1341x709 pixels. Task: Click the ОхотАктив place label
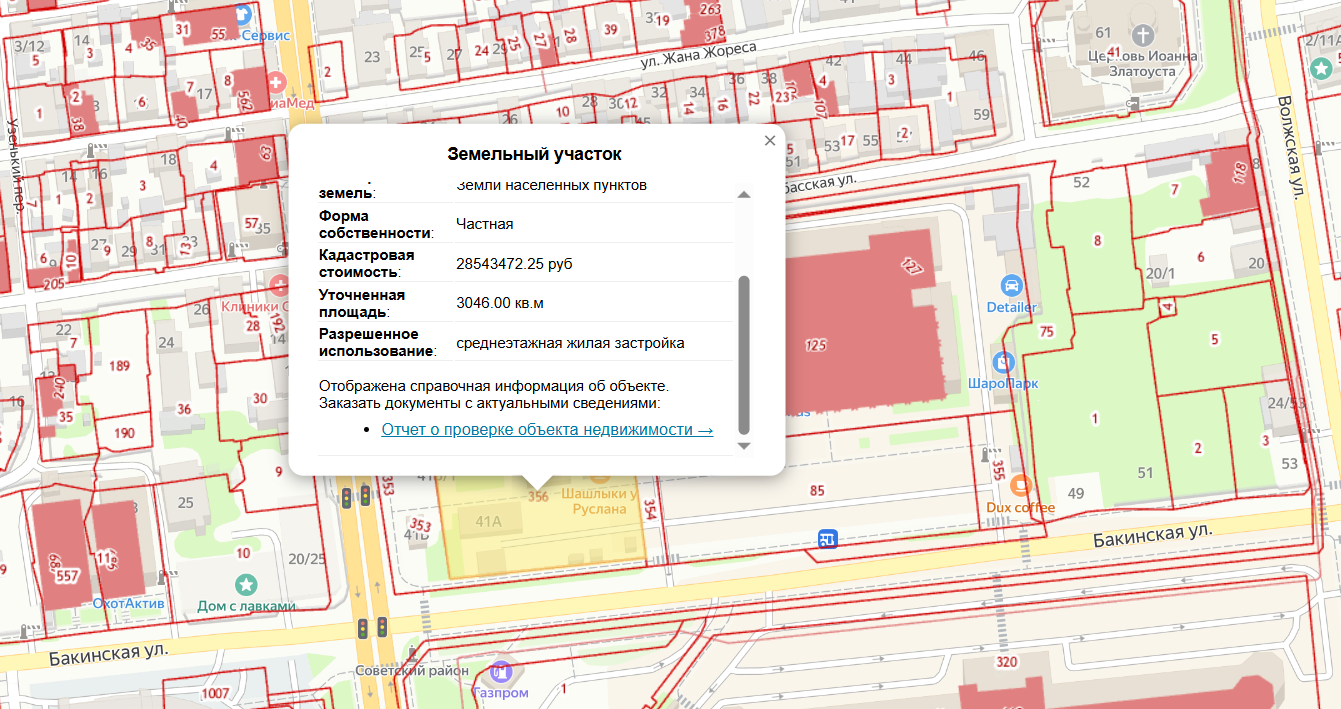click(128, 603)
